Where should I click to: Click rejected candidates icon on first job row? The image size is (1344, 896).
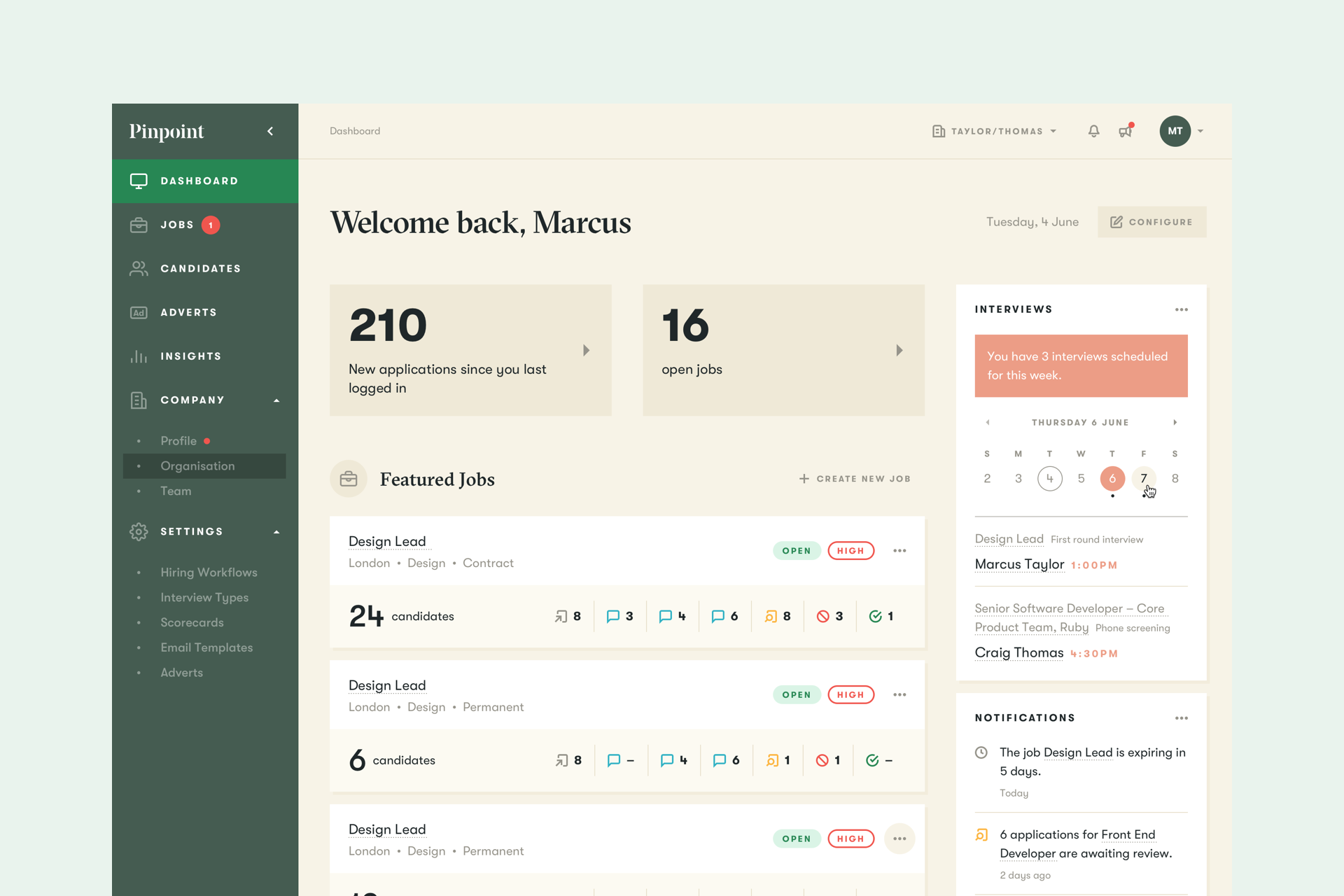pyautogui.click(x=823, y=616)
